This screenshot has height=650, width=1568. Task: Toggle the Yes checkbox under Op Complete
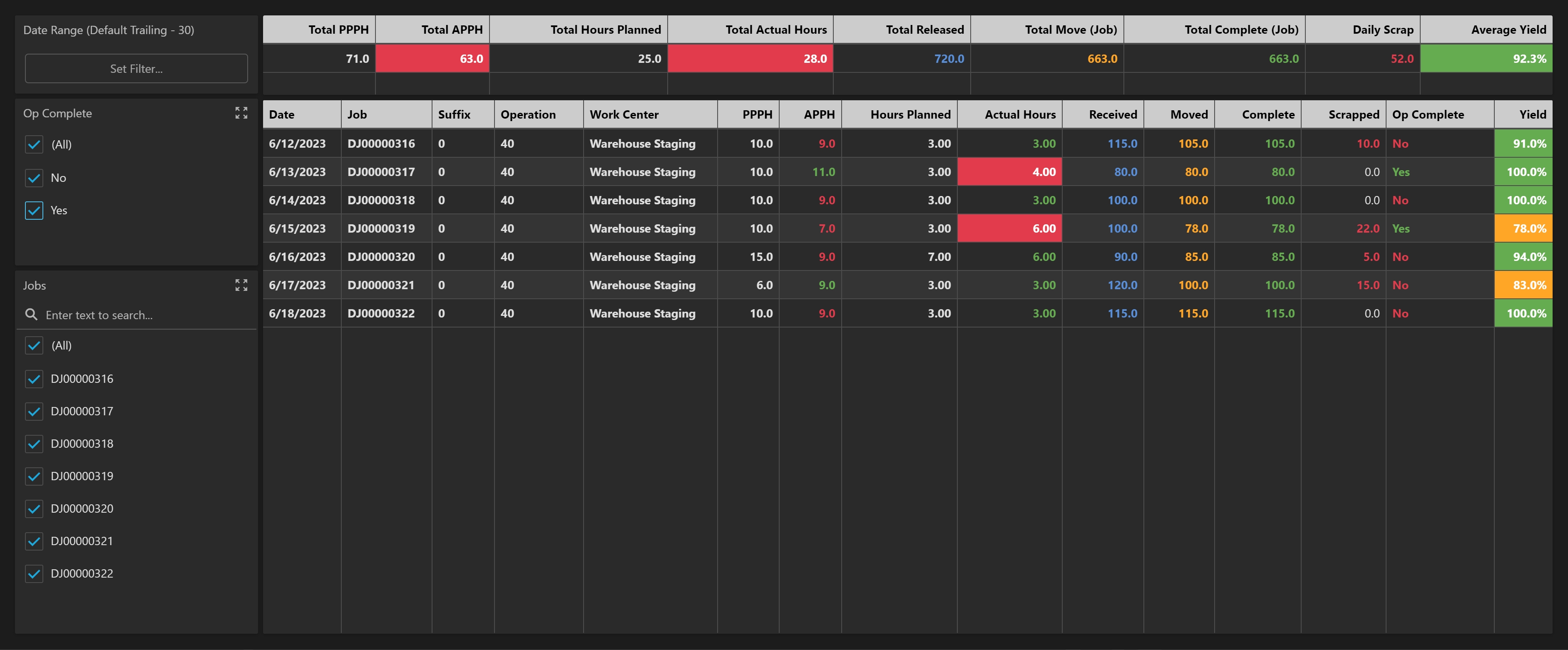pos(34,211)
